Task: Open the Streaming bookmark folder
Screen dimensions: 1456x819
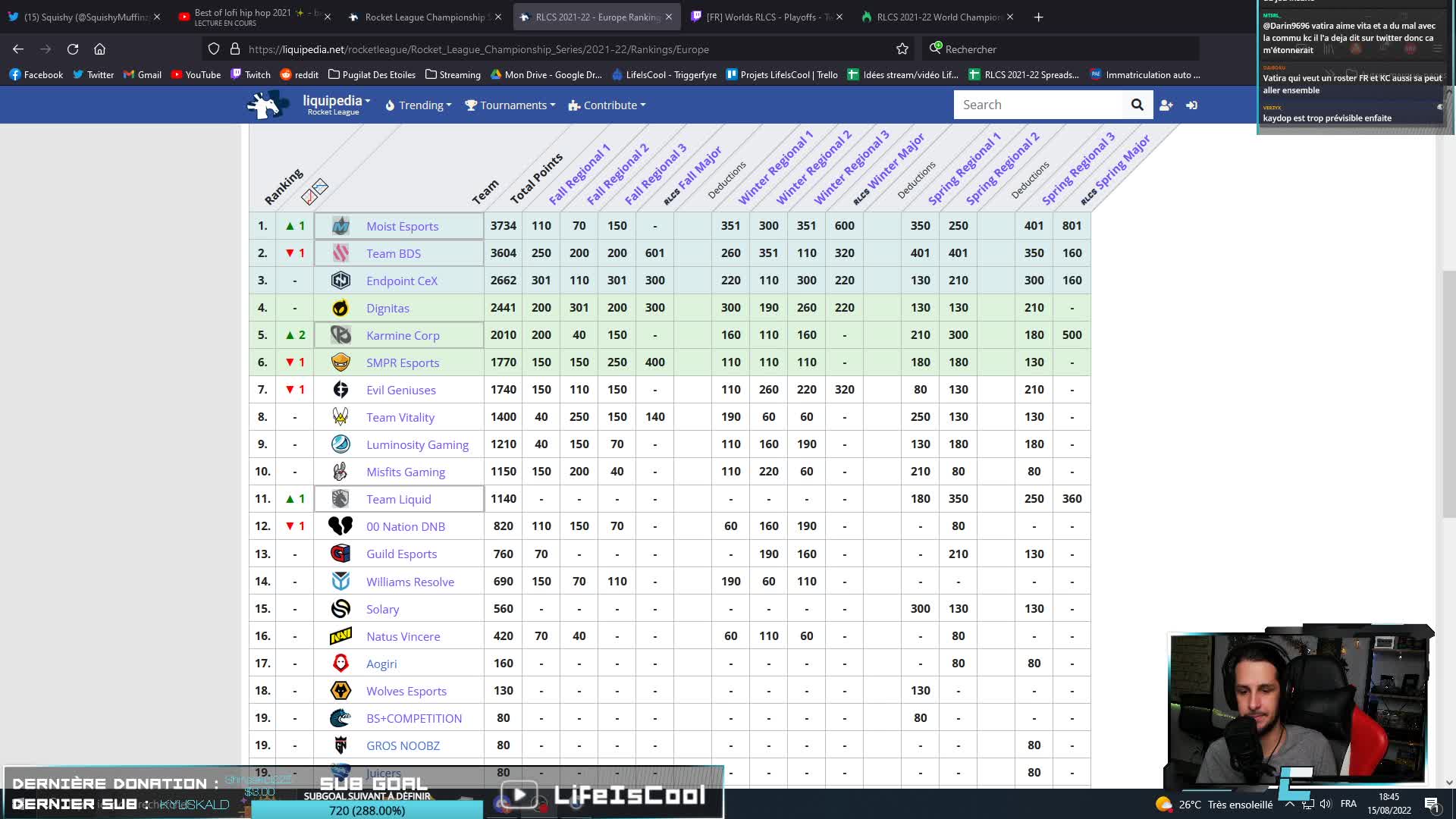Action: 453,74
